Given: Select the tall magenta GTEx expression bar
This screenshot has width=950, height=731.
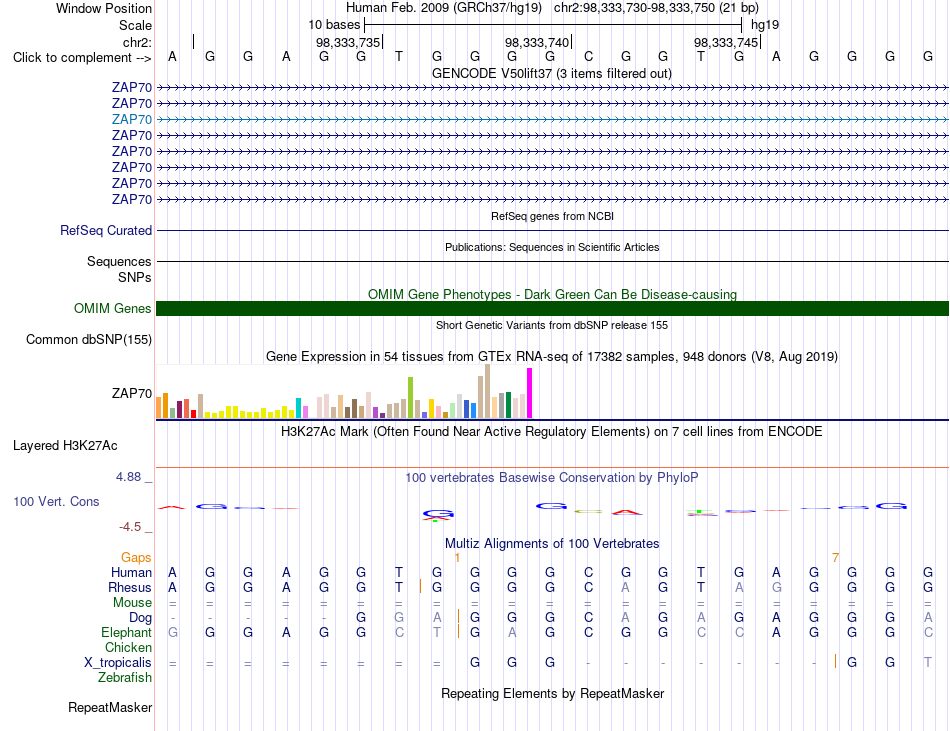Looking at the screenshot, I should pyautogui.click(x=530, y=393).
